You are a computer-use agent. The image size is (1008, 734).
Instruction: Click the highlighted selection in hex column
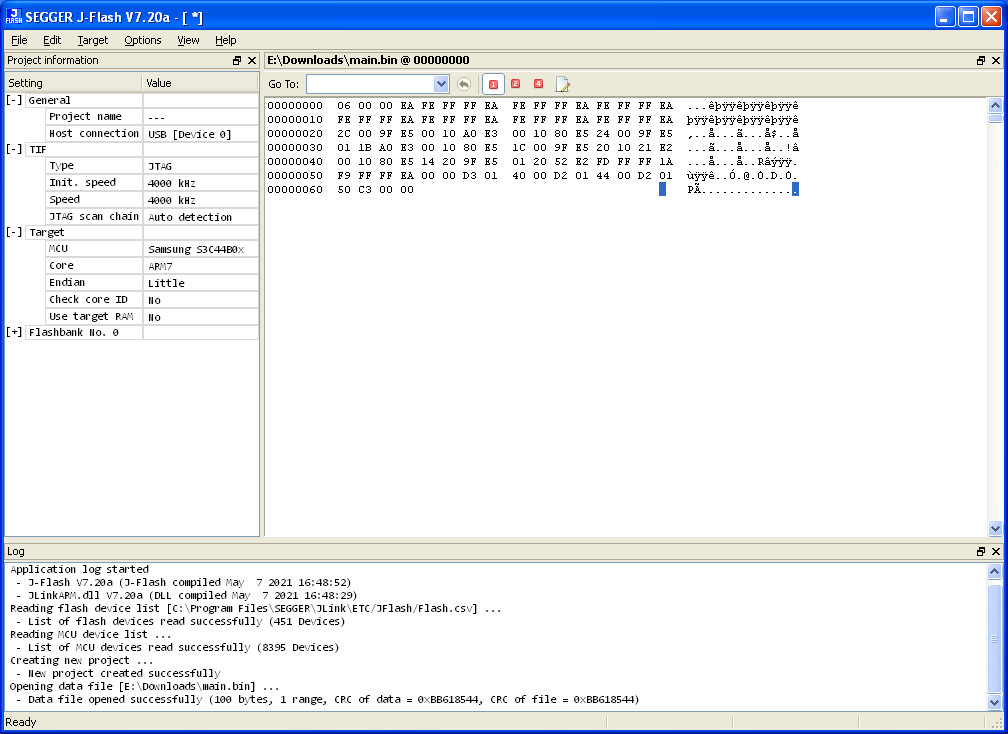(662, 190)
